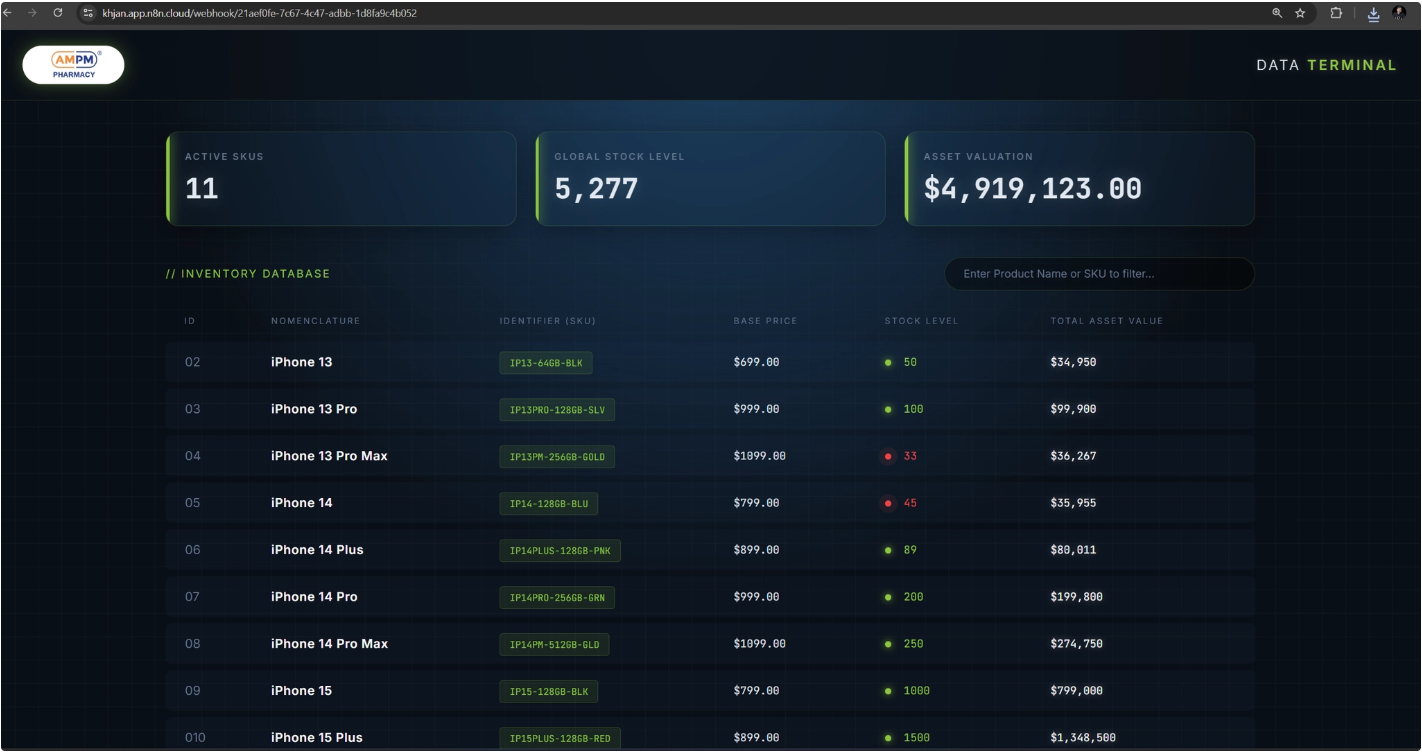The height and width of the screenshot is (752, 1422).
Task: Open the browser extensions puzzle icon
Action: tap(1336, 13)
